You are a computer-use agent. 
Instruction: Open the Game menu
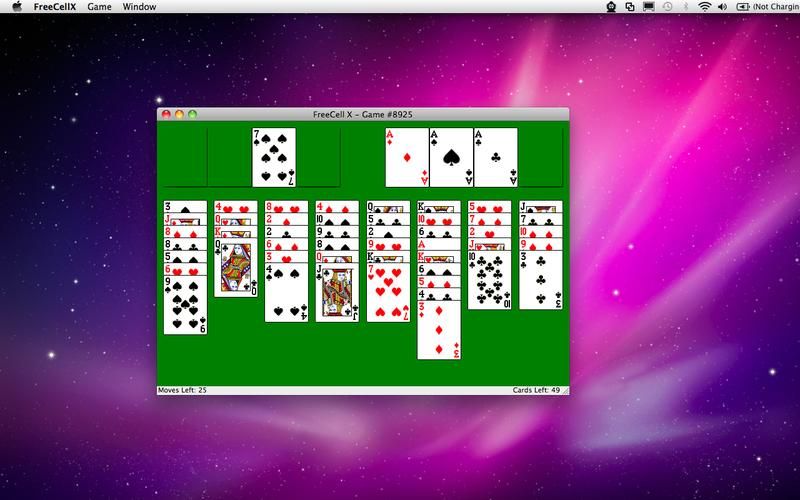click(99, 7)
